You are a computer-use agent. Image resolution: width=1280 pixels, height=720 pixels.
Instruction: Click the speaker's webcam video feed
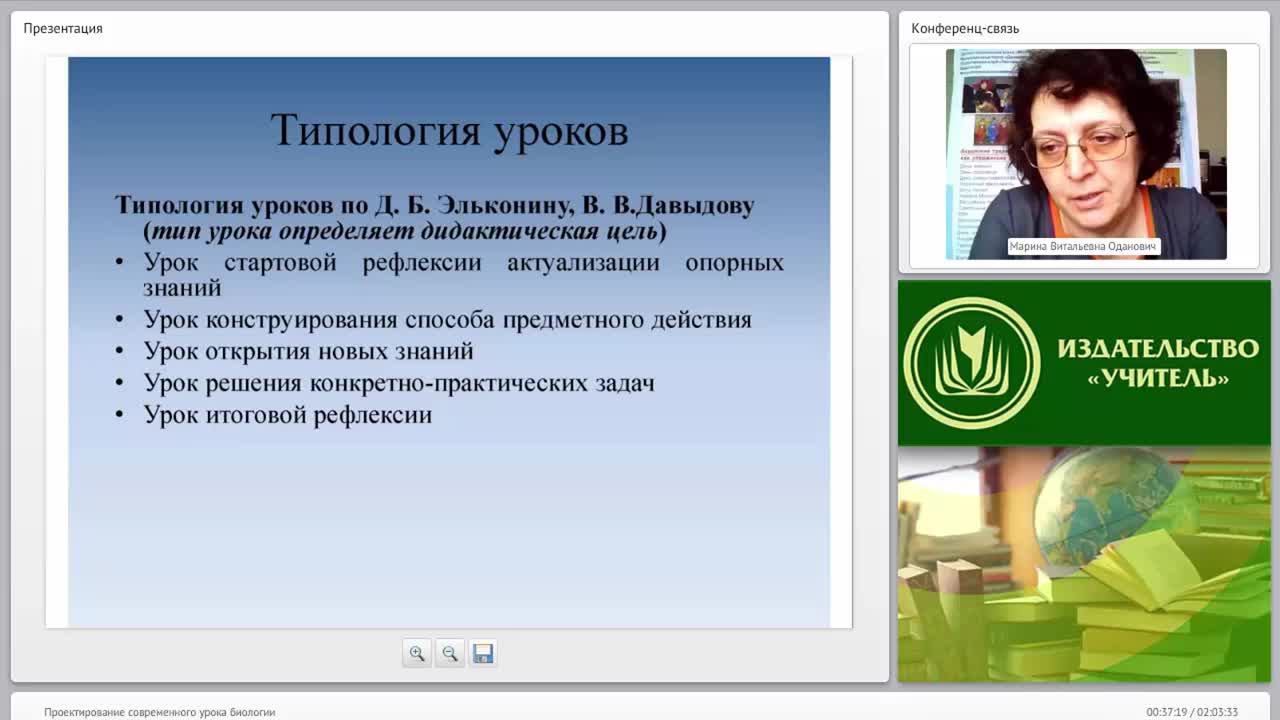(1085, 154)
